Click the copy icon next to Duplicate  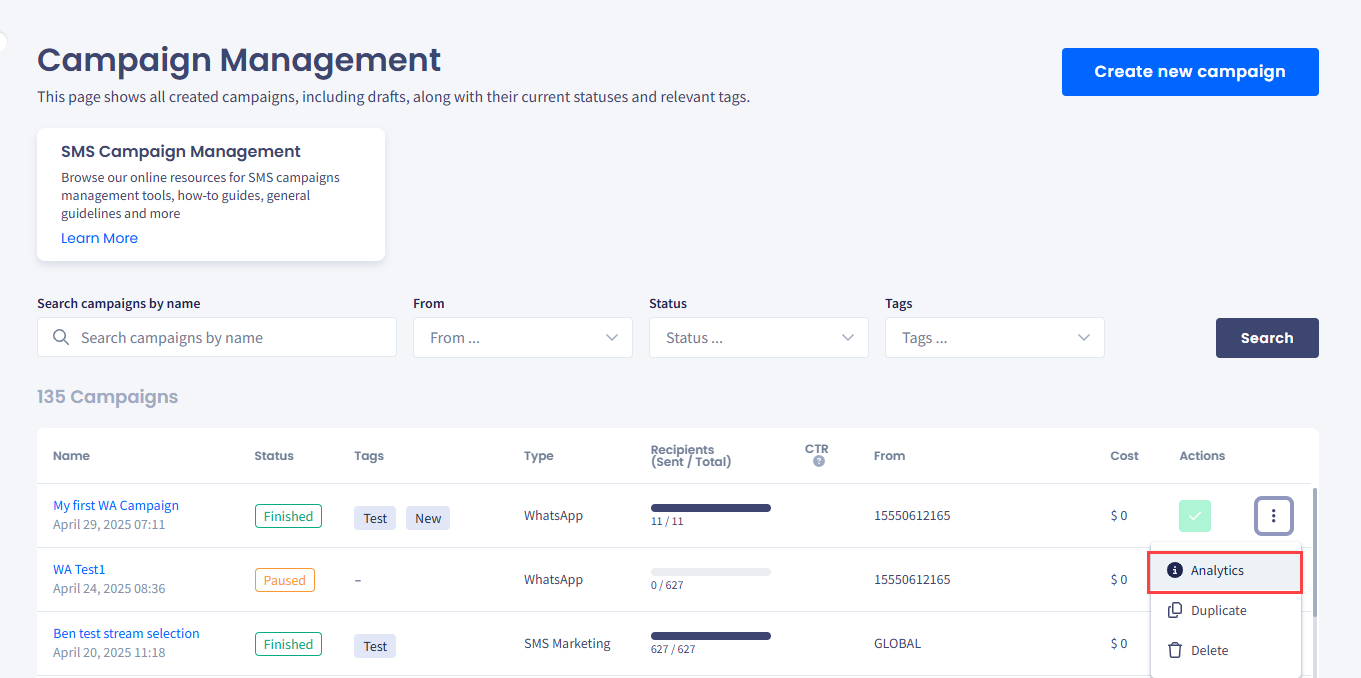click(x=1175, y=610)
